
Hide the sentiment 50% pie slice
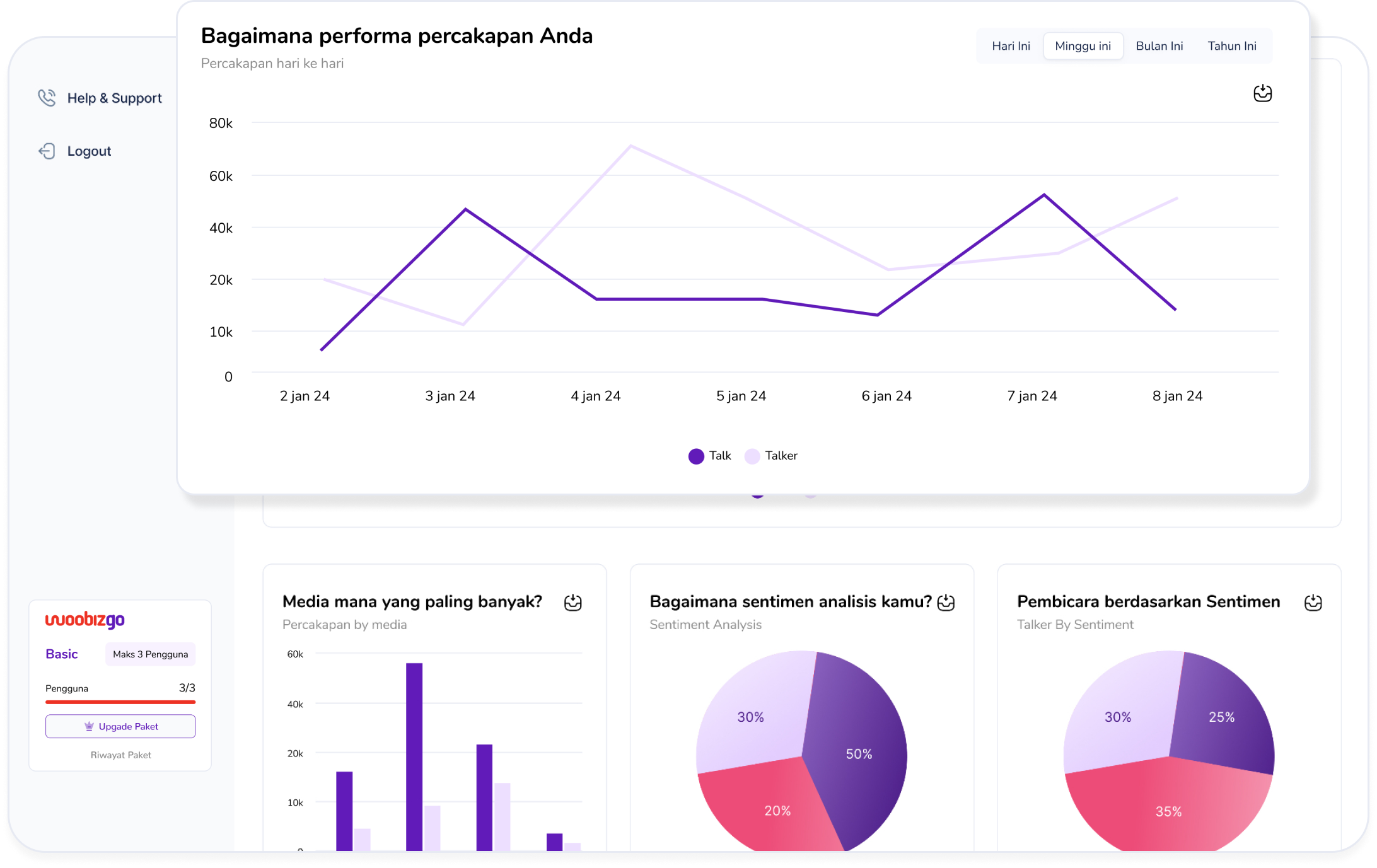[x=858, y=754]
